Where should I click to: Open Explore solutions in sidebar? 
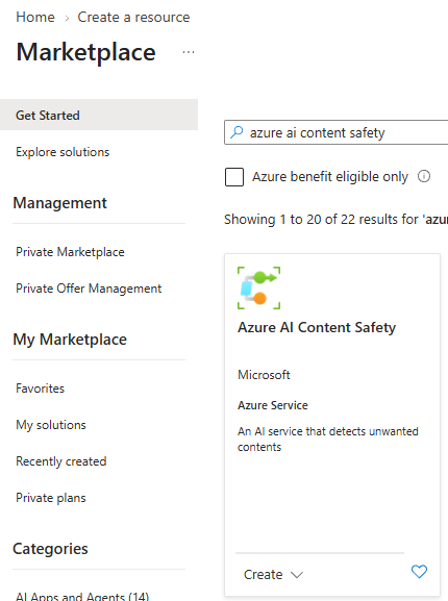click(x=62, y=152)
